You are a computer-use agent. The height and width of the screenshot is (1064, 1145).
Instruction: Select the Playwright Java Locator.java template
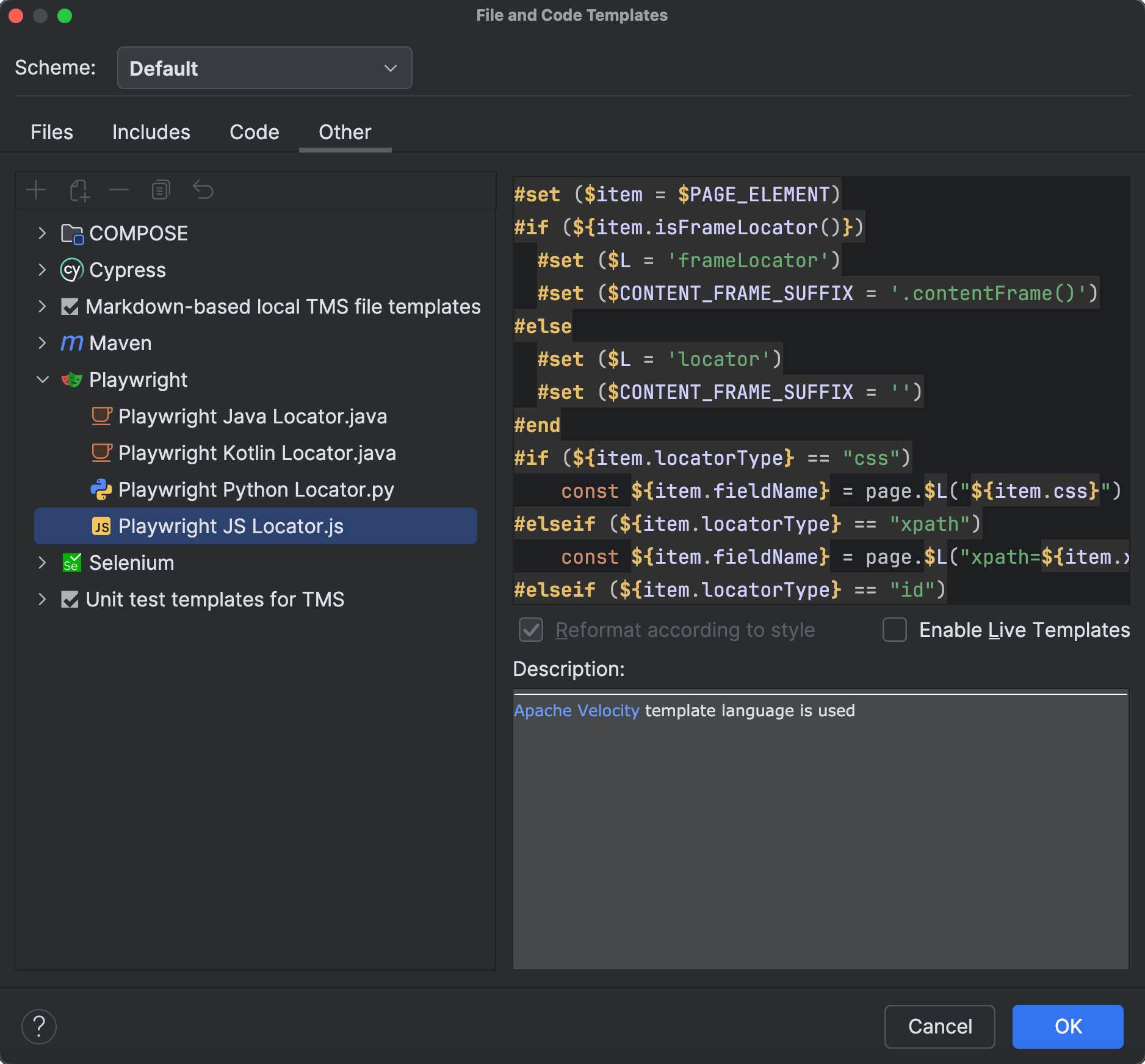[x=253, y=416]
